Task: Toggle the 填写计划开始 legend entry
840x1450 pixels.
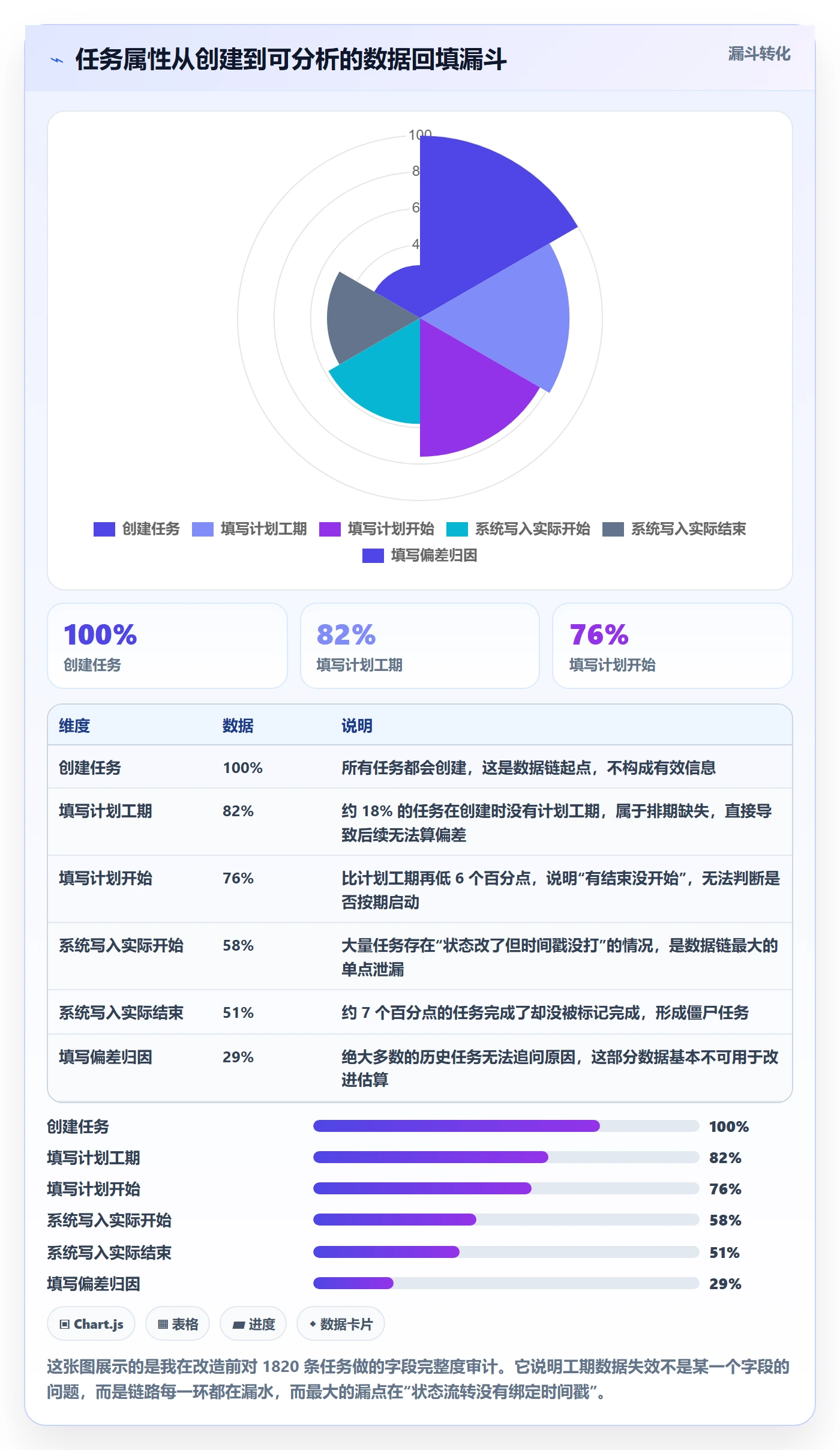Action: [377, 529]
